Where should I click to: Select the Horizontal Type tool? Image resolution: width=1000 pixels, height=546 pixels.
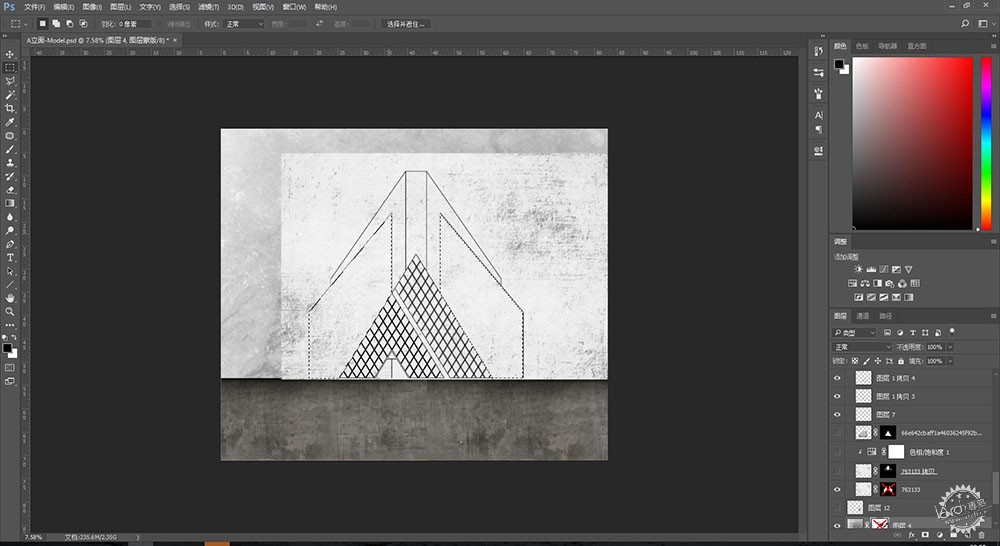(x=10, y=258)
